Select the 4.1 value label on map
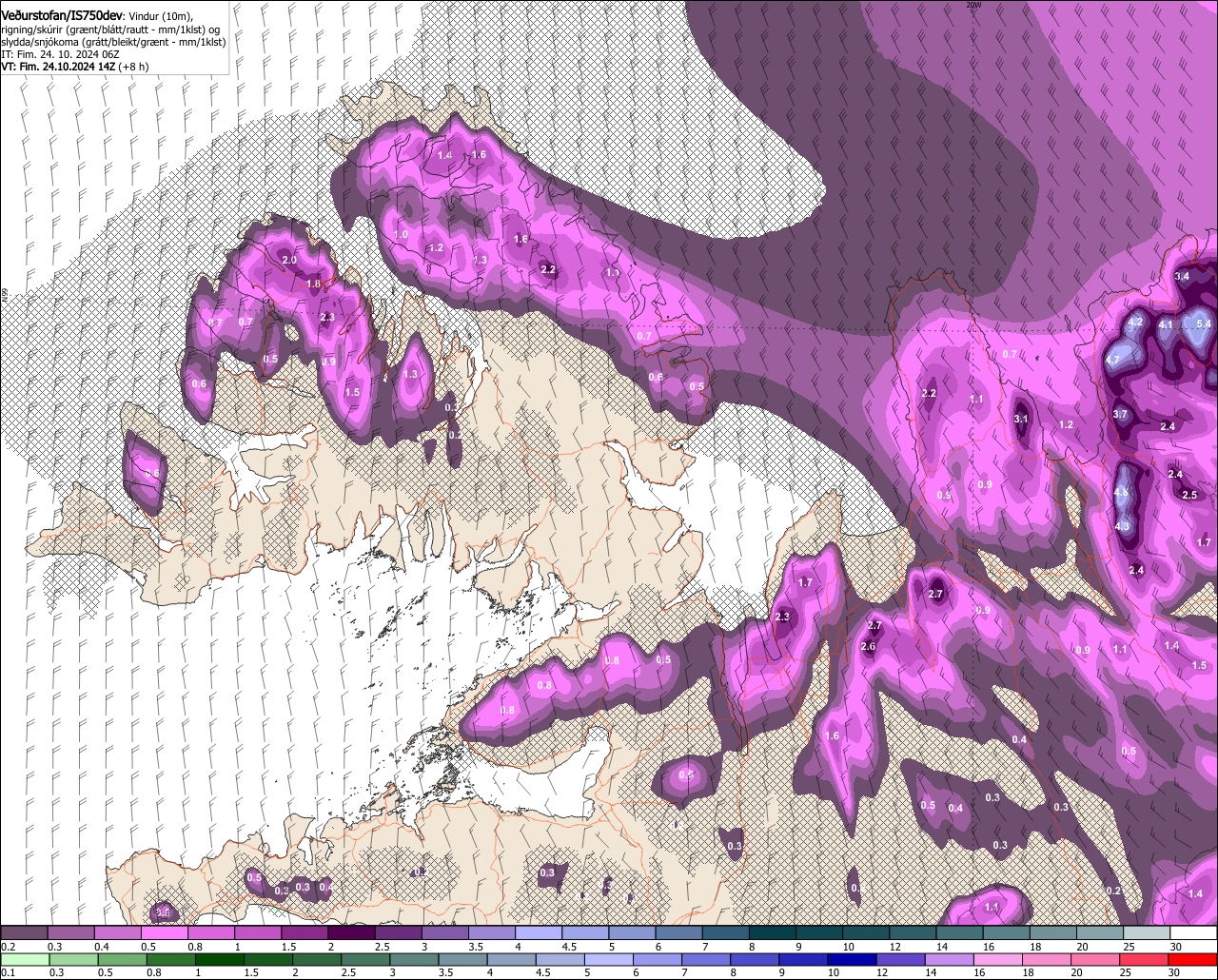 click(x=1166, y=324)
